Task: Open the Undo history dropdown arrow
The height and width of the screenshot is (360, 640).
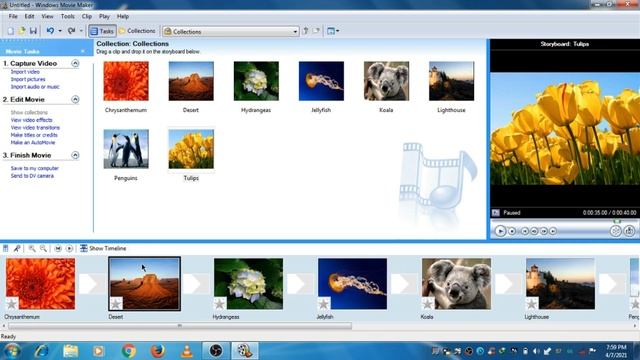Action: click(60, 31)
